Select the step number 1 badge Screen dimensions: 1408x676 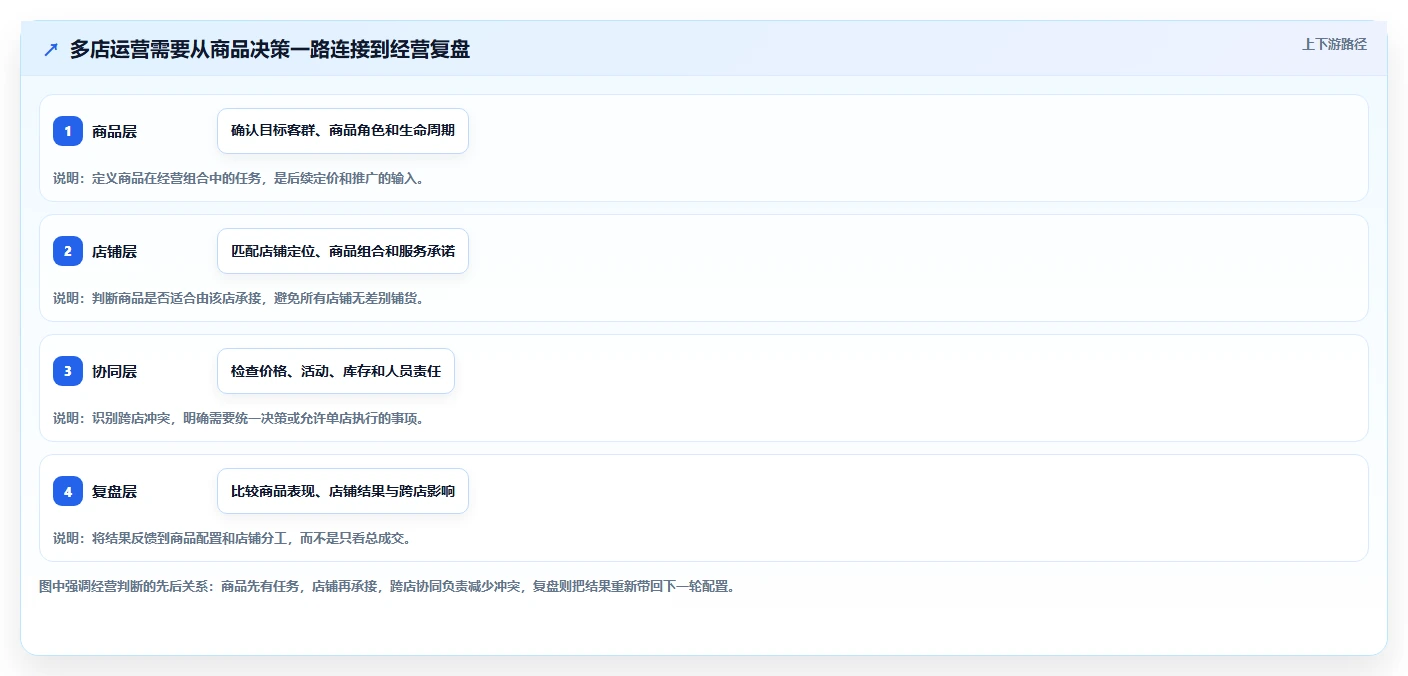coord(68,131)
